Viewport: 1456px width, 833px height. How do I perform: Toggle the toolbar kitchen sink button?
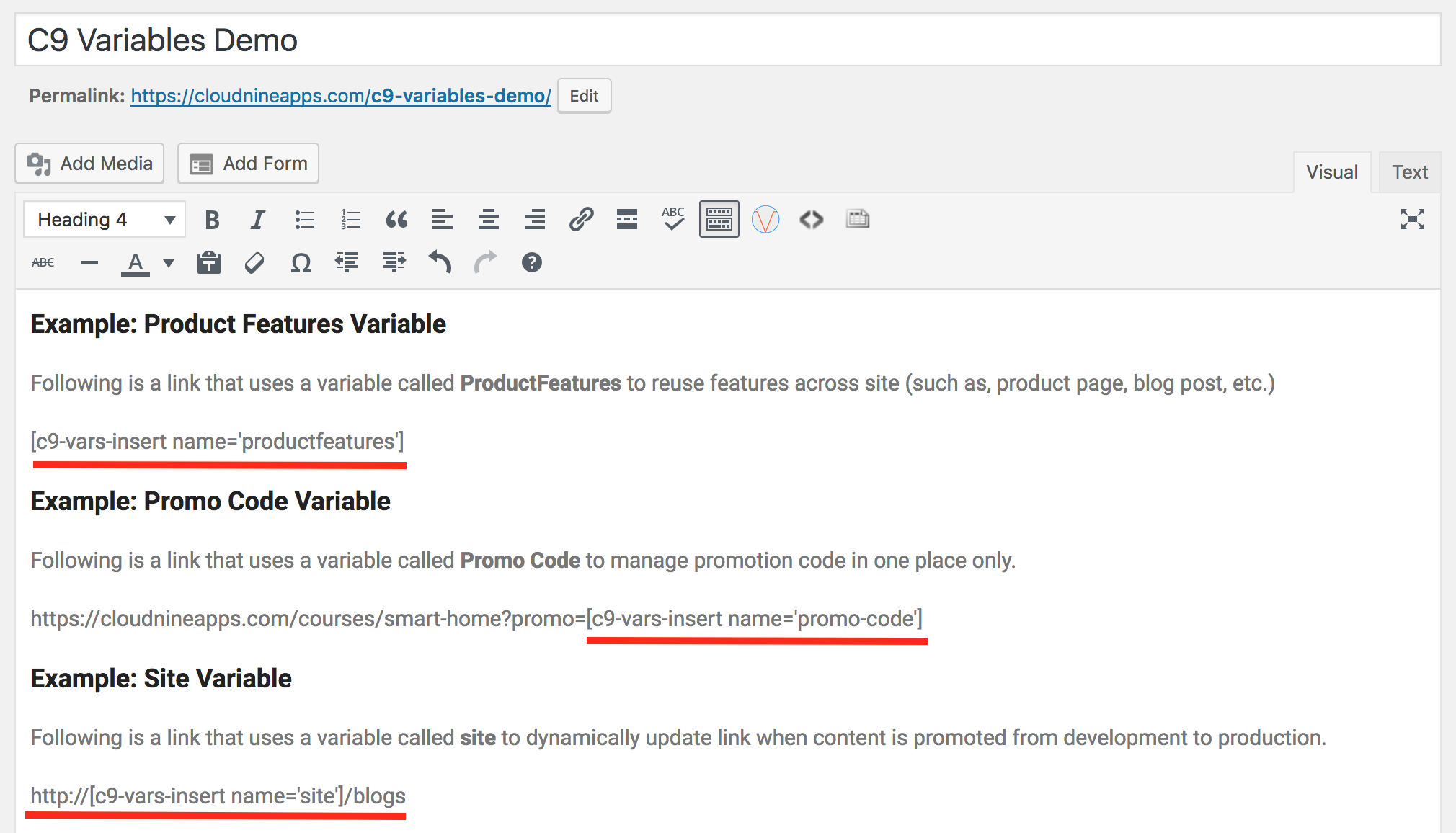coord(719,219)
